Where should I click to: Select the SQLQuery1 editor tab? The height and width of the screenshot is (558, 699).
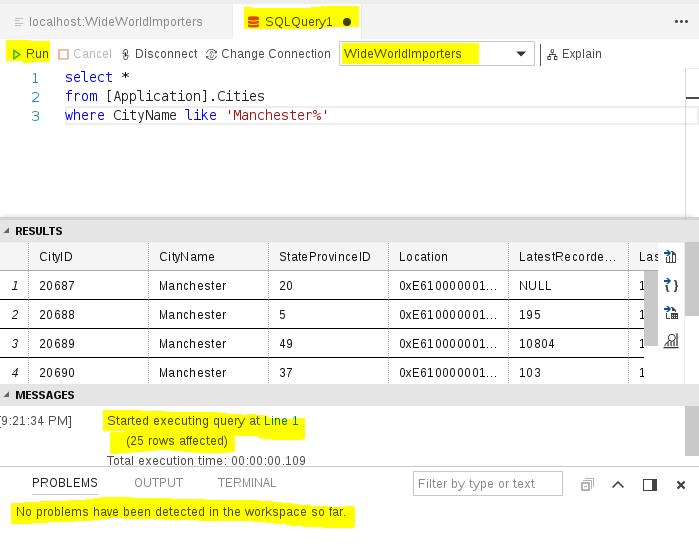click(297, 21)
